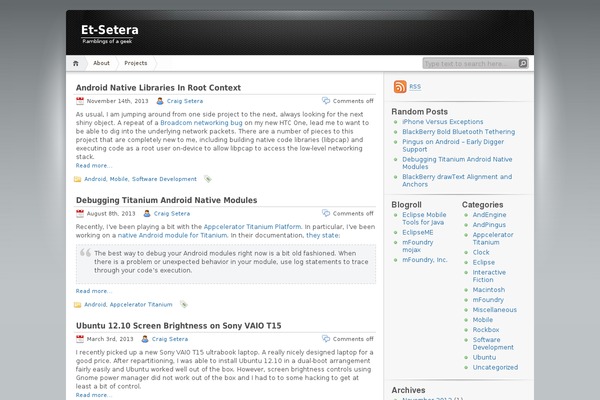Click comments bubble icon on Android Native Libraries post
600x400 pixels.
[x=326, y=101]
